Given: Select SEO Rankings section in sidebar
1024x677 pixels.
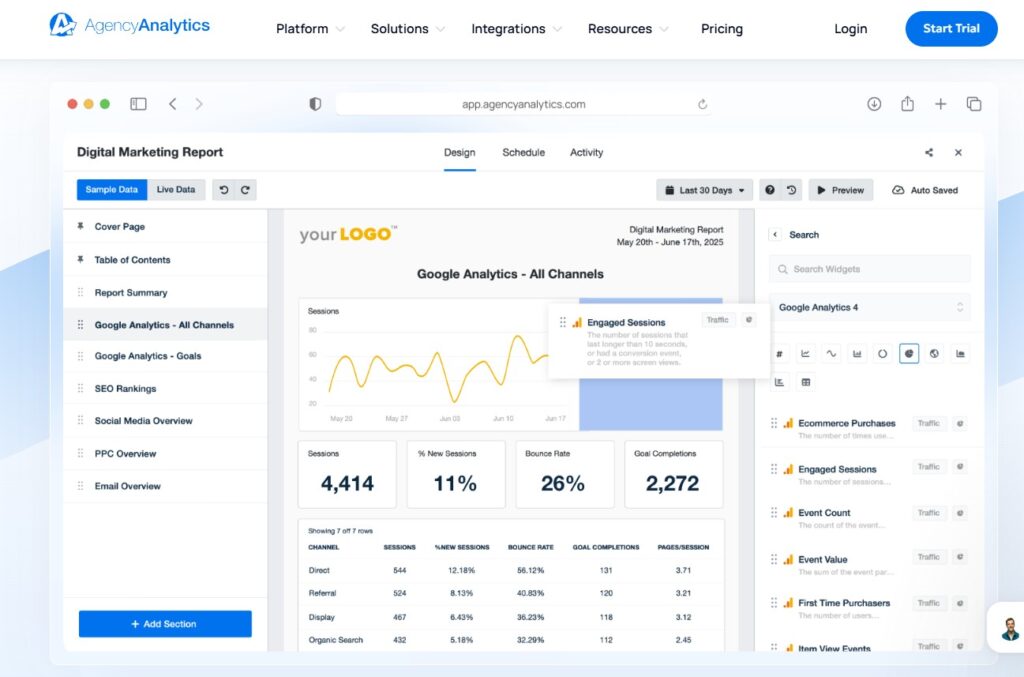Looking at the screenshot, I should (x=125, y=389).
